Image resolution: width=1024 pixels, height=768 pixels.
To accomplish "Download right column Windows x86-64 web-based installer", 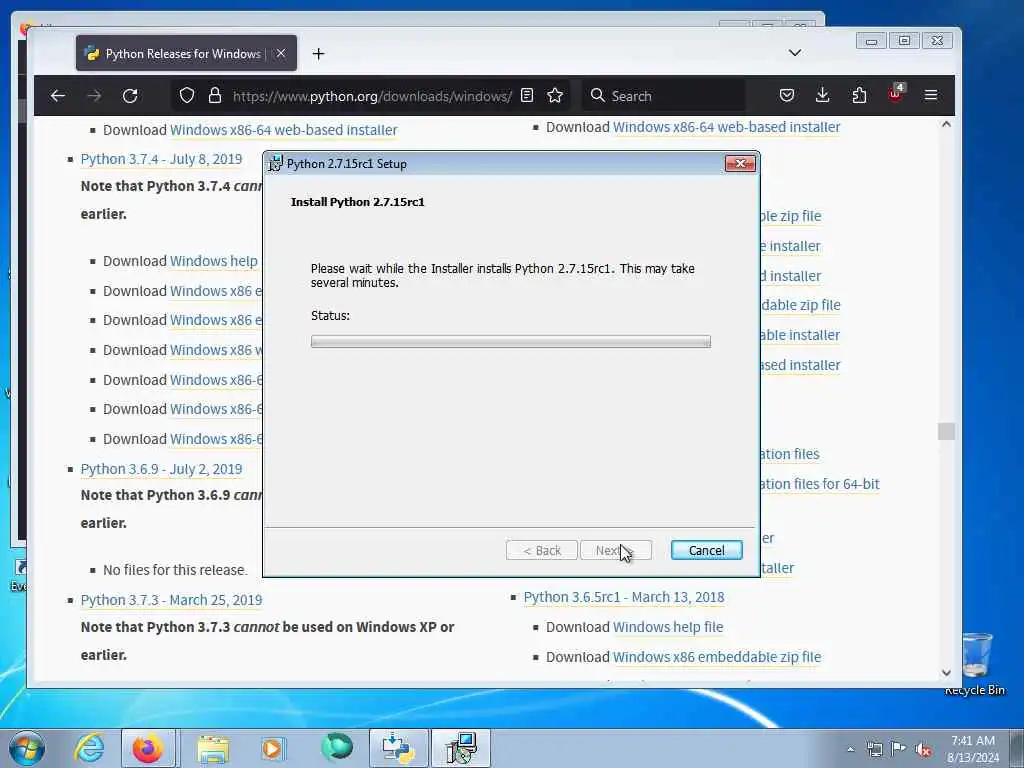I will [726, 127].
